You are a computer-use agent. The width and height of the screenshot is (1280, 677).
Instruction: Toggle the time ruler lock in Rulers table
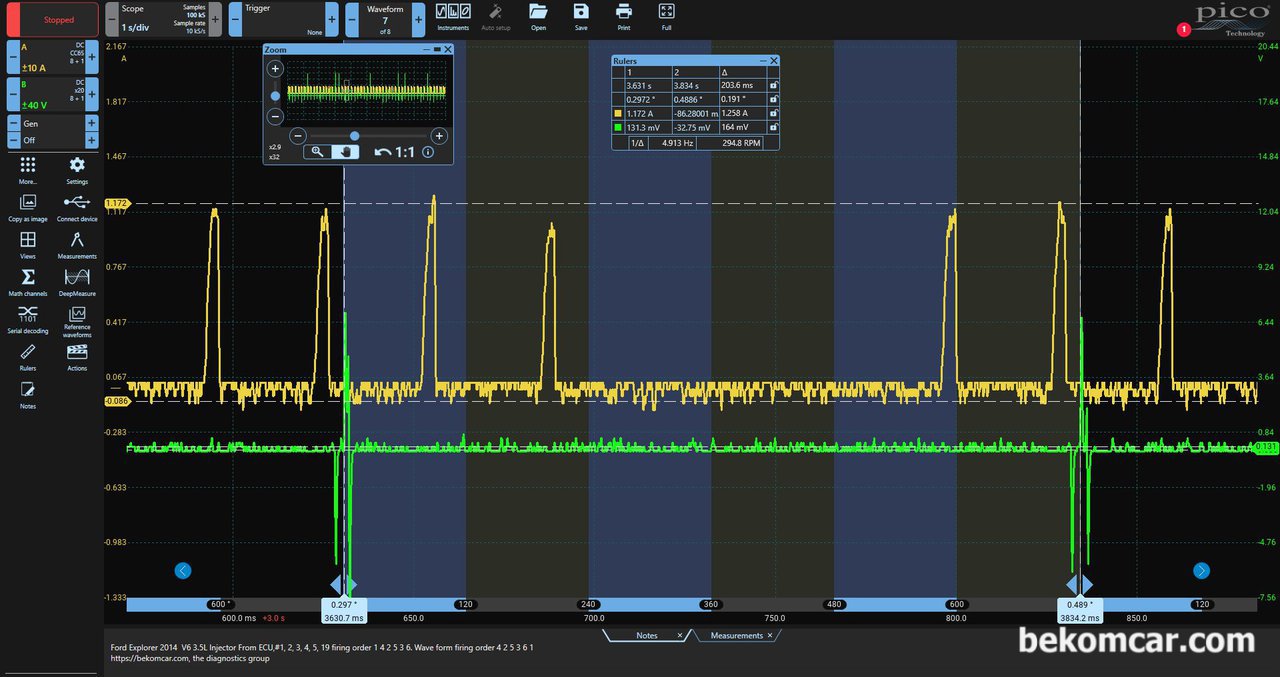pyautogui.click(x=772, y=86)
